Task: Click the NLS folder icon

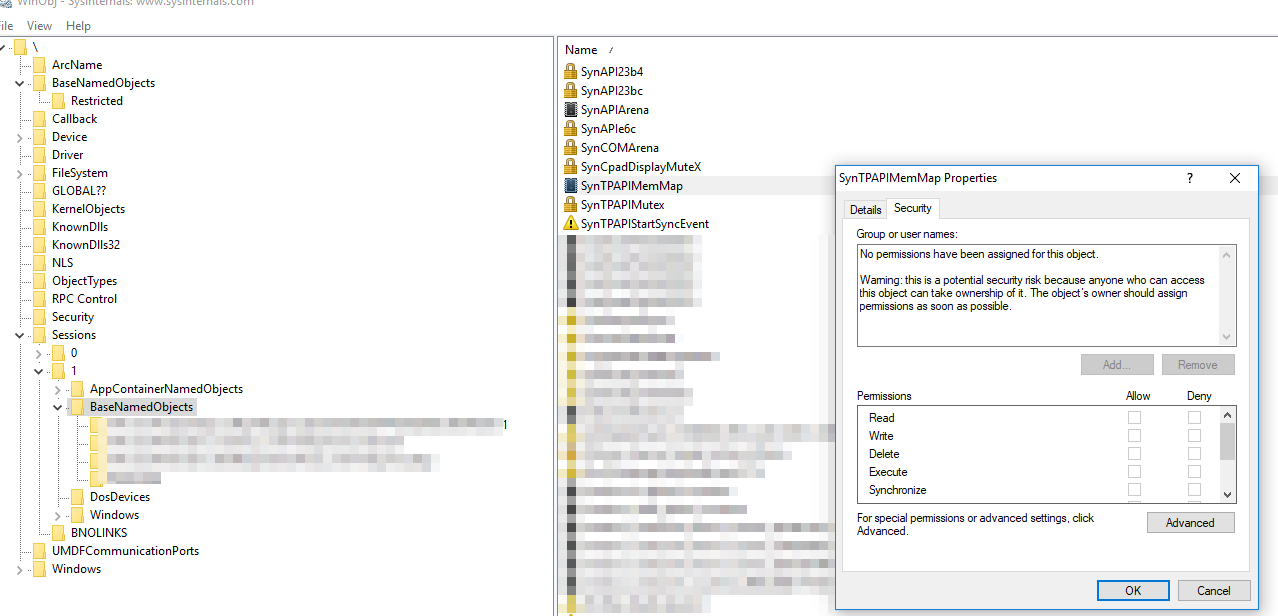Action: tap(39, 263)
